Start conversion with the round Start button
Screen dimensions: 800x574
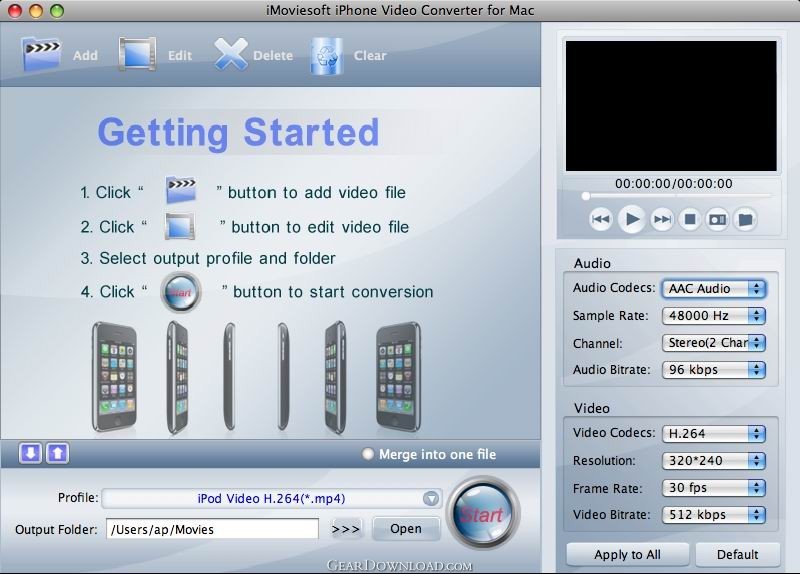tap(483, 512)
